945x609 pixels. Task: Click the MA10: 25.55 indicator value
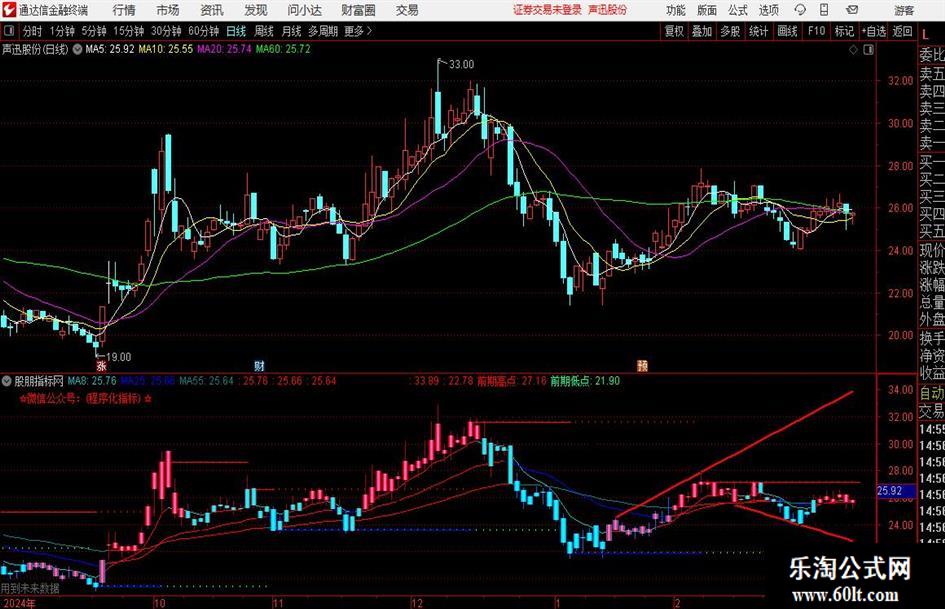(166, 49)
